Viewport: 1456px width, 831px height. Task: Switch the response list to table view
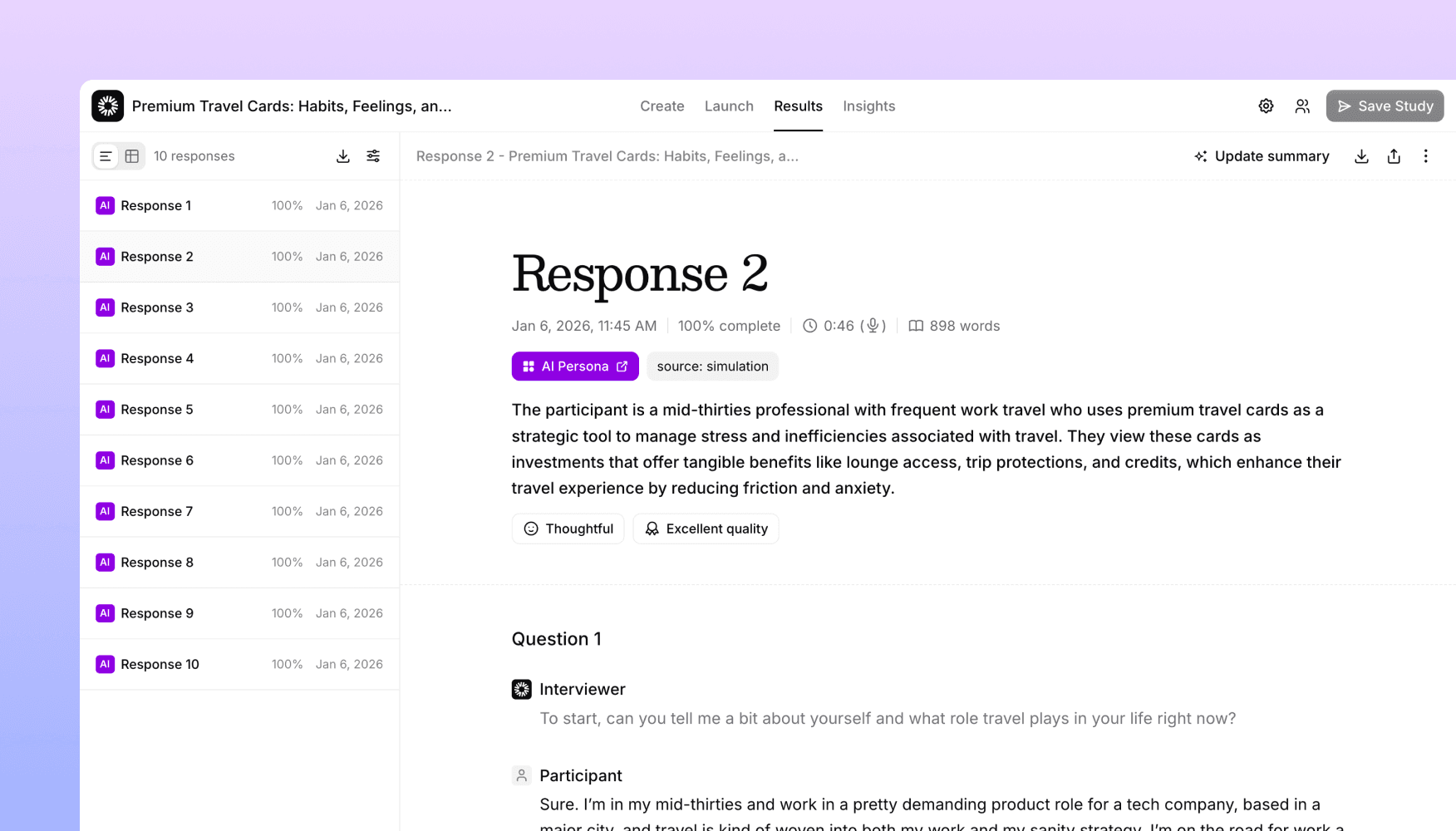click(132, 155)
